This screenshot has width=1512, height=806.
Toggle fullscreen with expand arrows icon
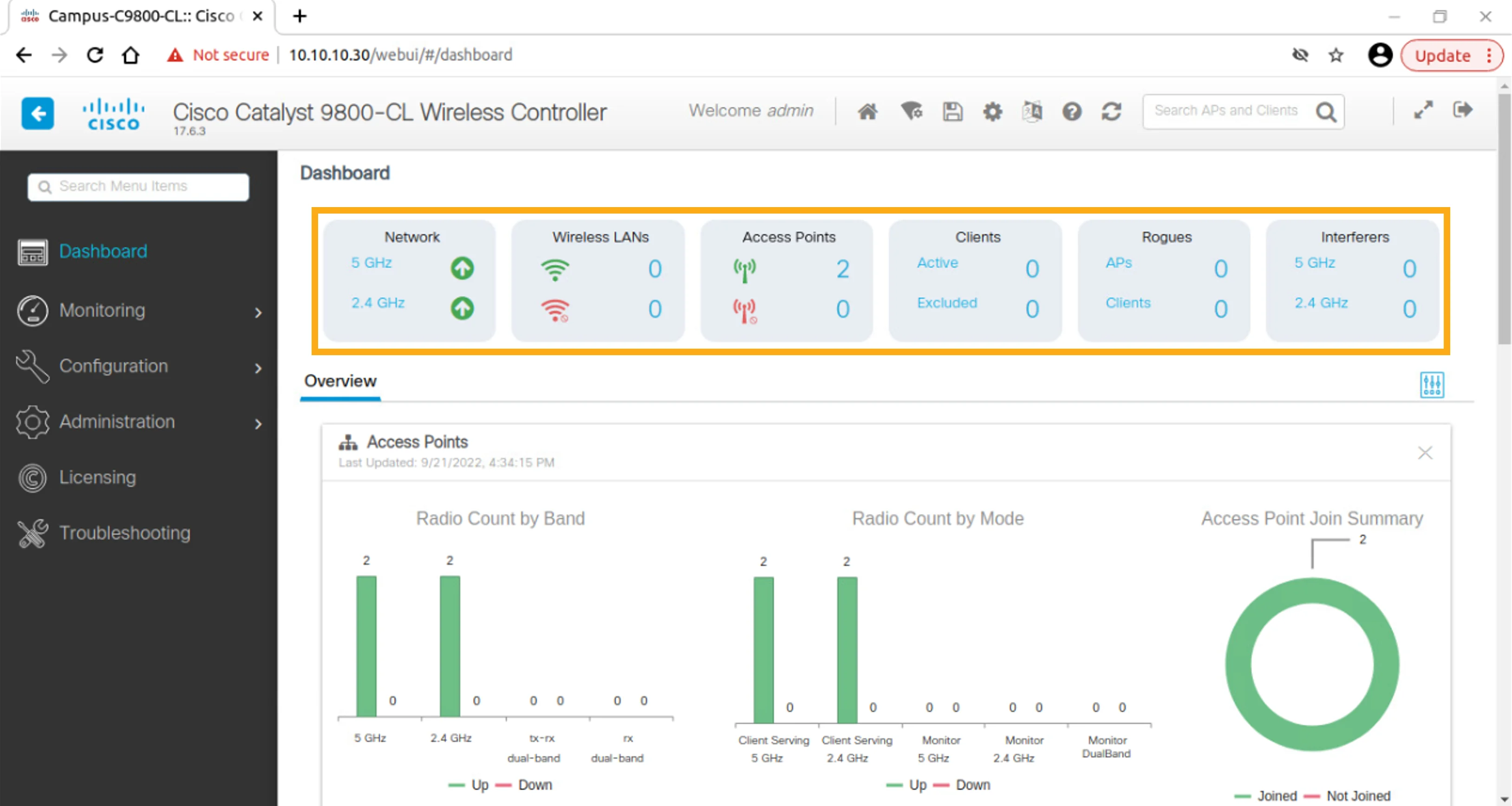coord(1423,110)
